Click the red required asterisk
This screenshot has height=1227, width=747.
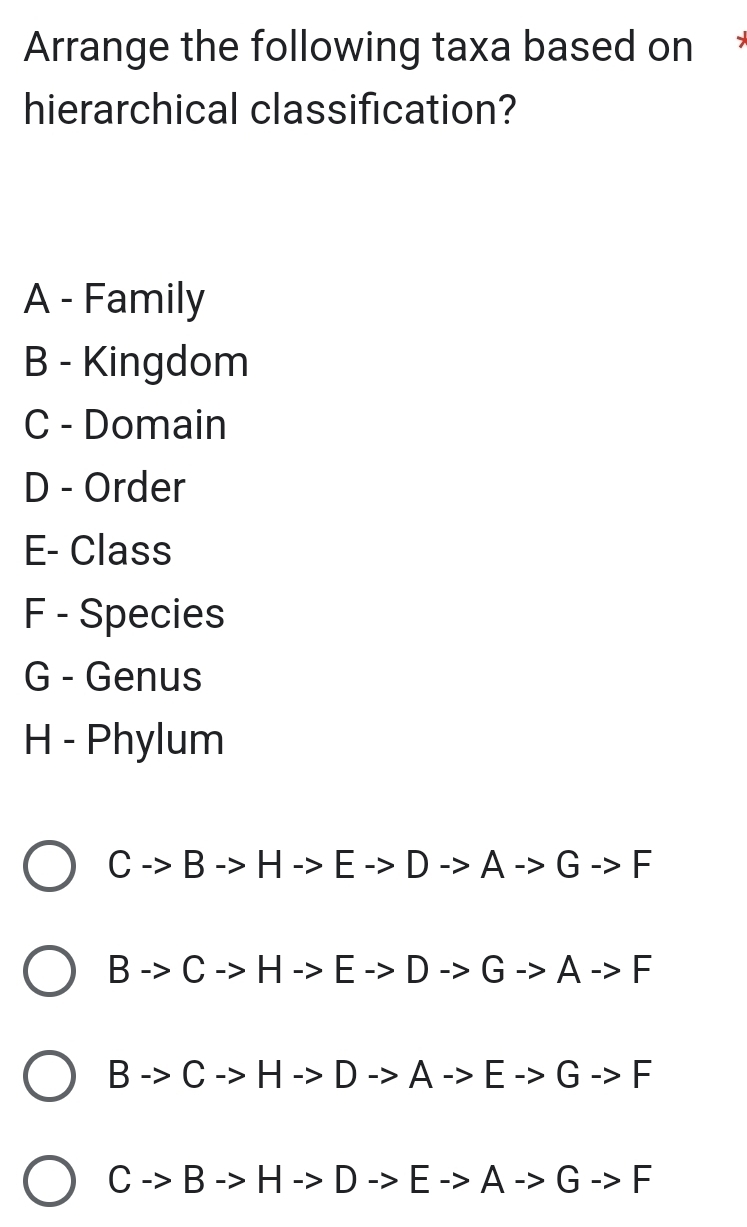coord(740,44)
